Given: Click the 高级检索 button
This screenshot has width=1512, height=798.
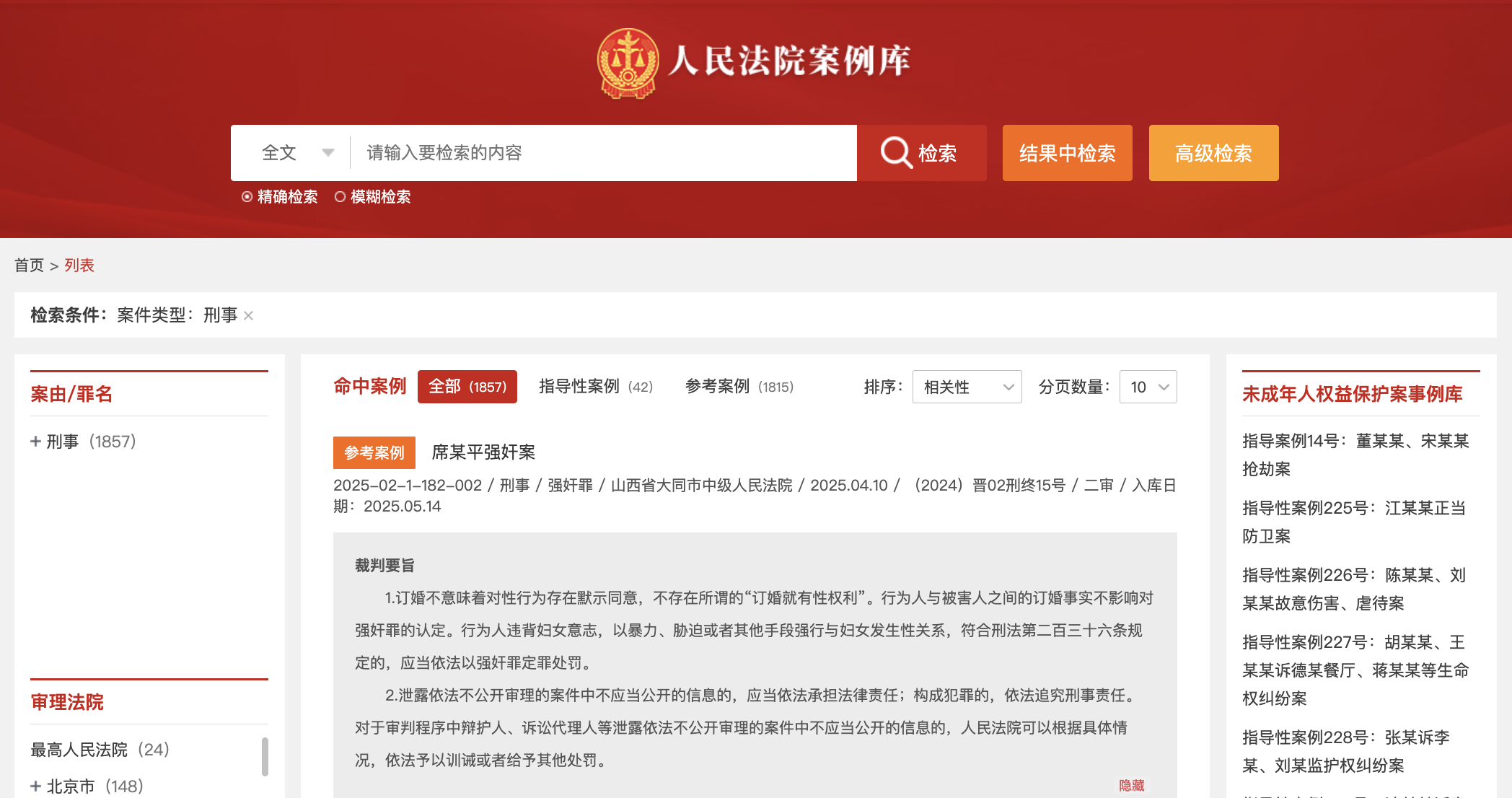Looking at the screenshot, I should 1213,153.
